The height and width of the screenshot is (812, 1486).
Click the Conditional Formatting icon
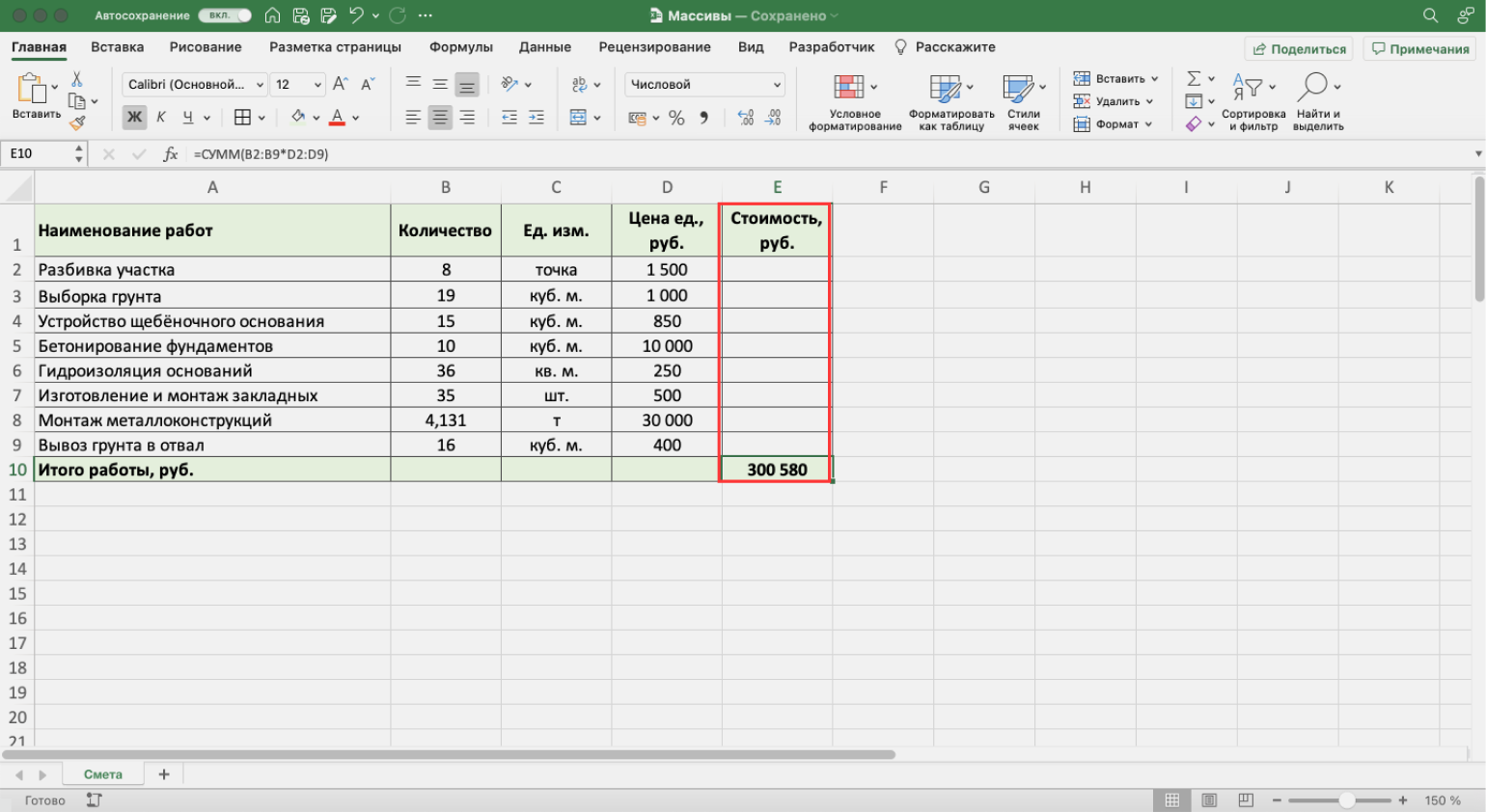tap(849, 88)
